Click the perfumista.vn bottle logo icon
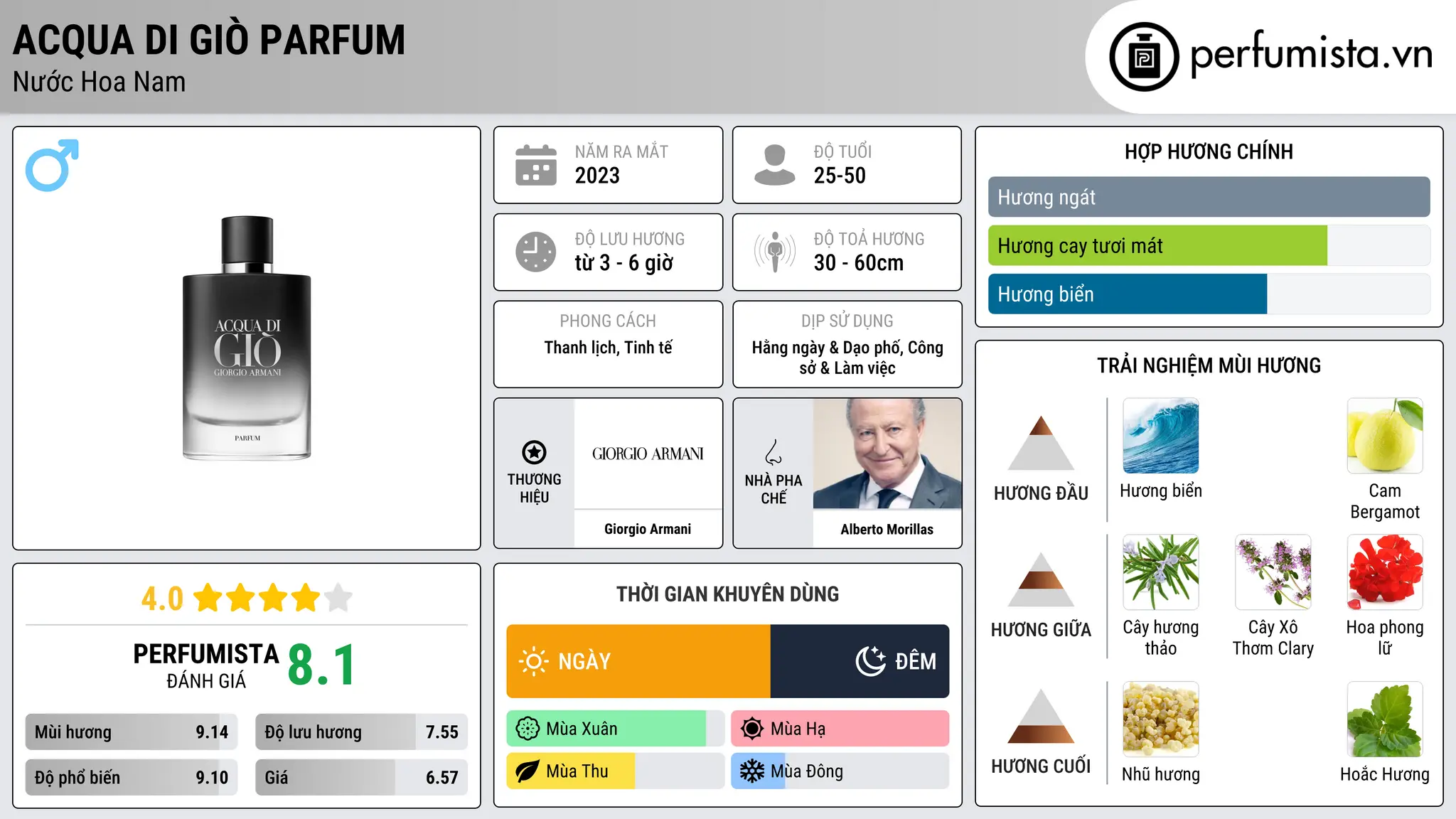The height and width of the screenshot is (819, 1456). click(x=1144, y=57)
